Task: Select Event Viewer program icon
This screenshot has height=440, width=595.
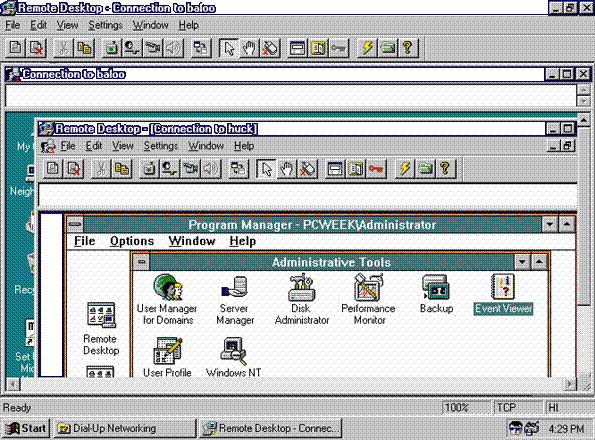Action: pyautogui.click(x=503, y=294)
